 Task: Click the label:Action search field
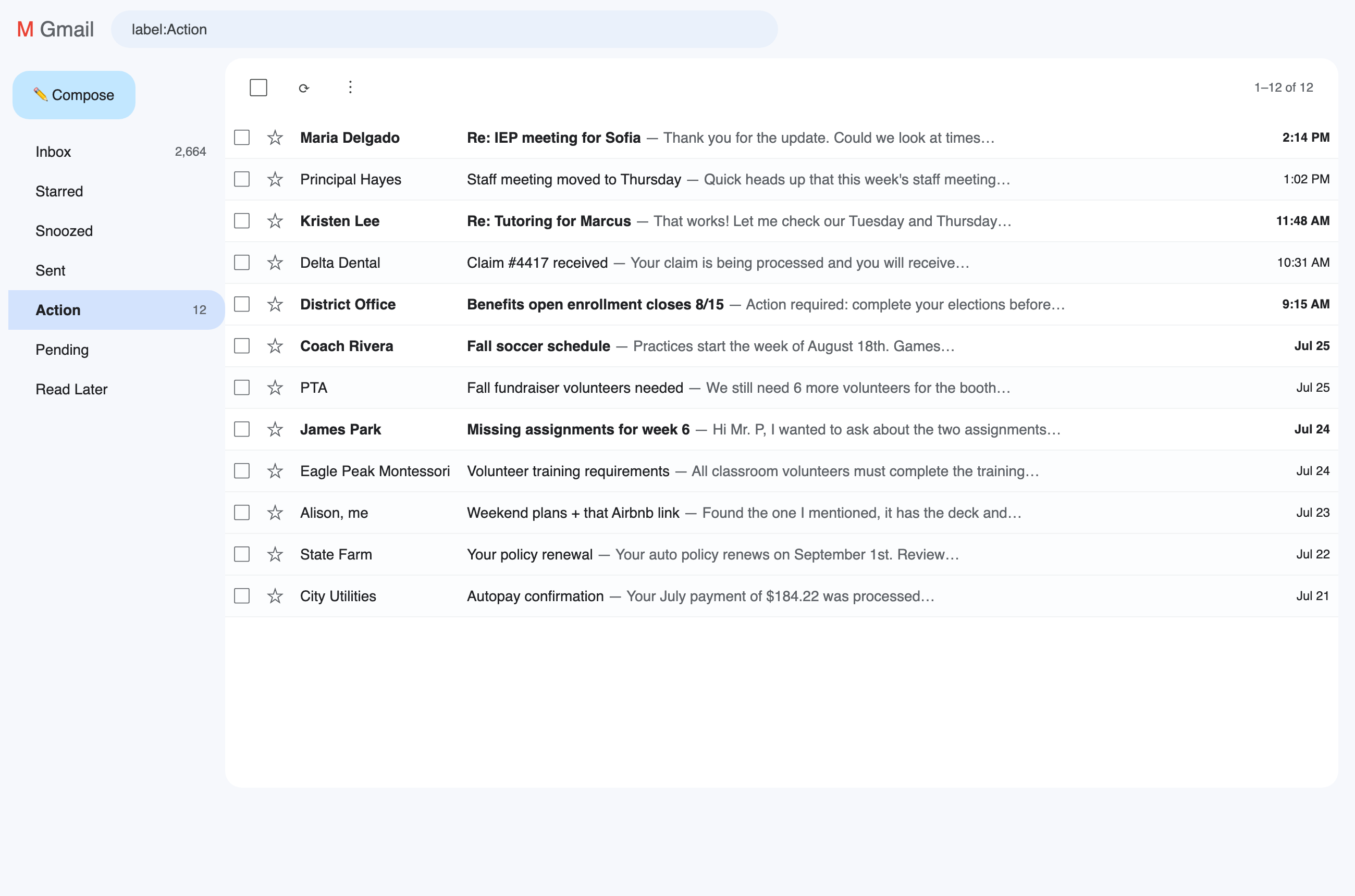pyautogui.click(x=444, y=30)
